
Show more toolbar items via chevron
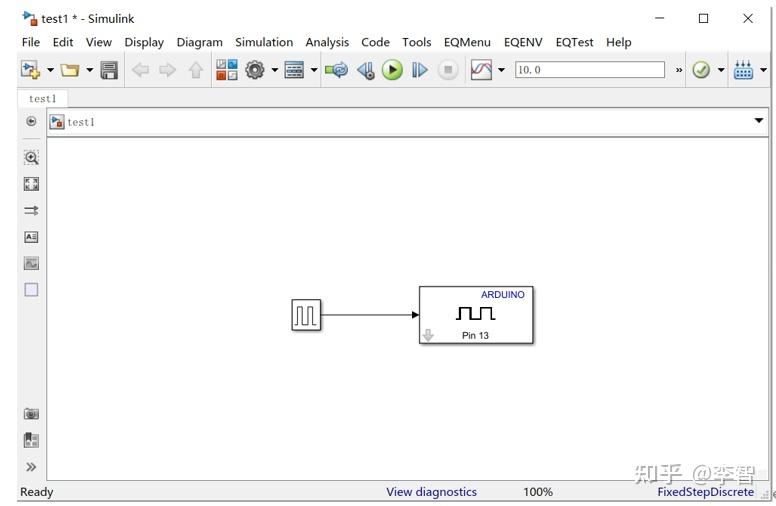pos(679,70)
